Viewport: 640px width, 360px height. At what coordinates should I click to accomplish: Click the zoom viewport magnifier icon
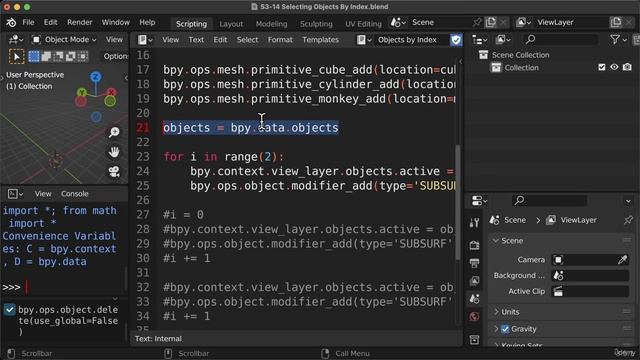[114, 132]
